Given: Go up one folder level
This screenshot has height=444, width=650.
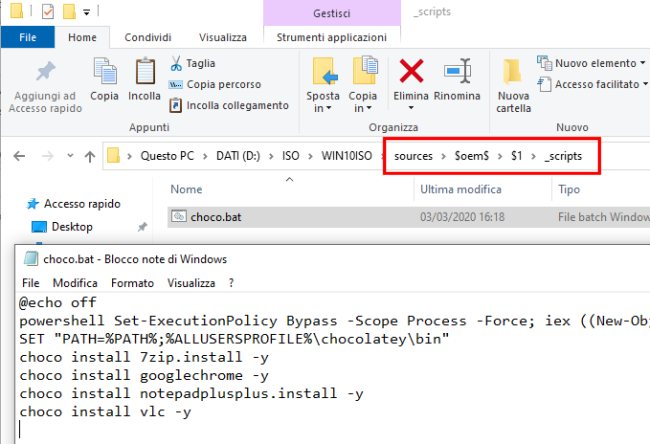Looking at the screenshot, I should (x=90, y=156).
